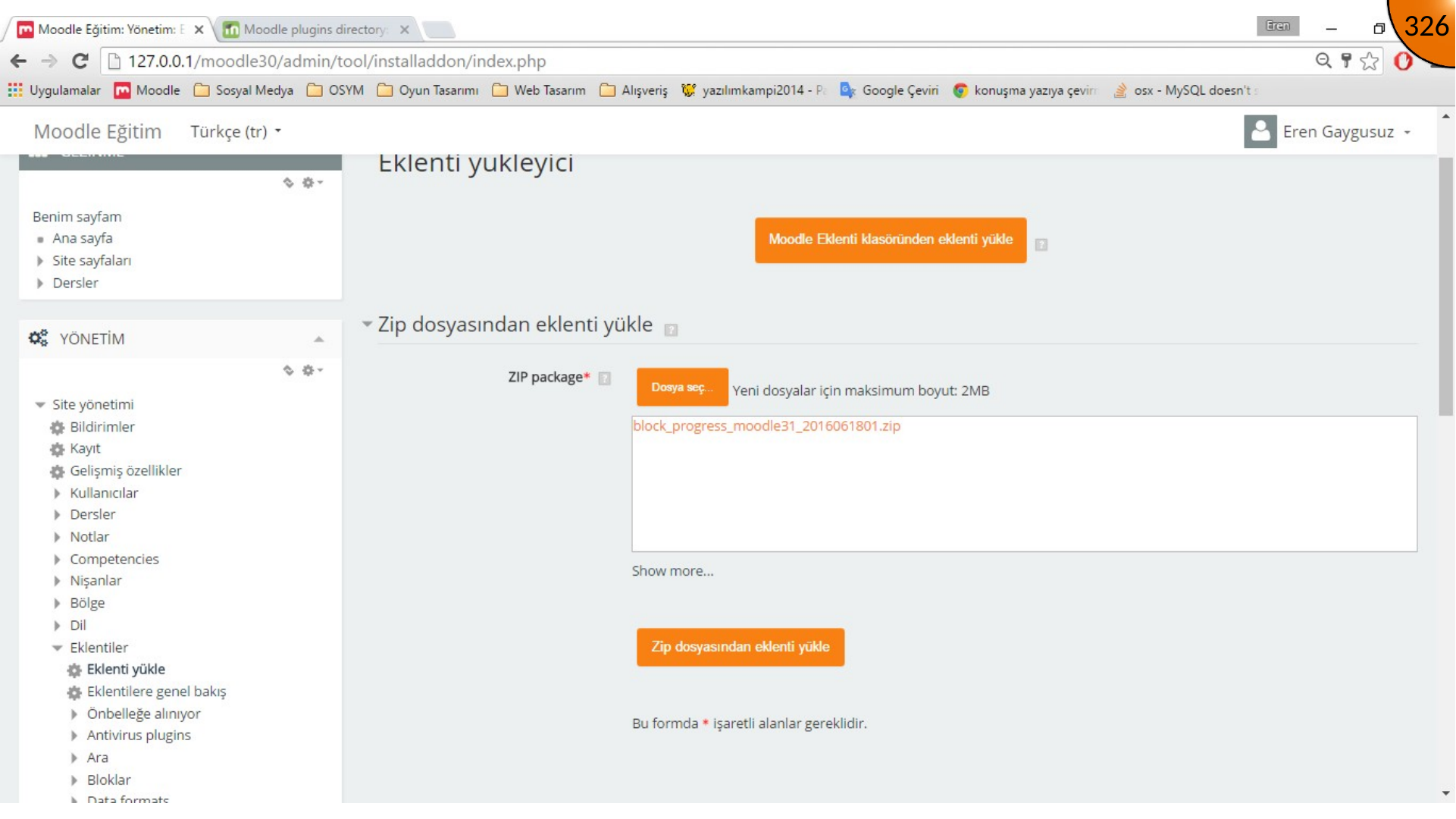Open Gelişmiş özellikler settings
The image size is (1456, 819).
click(x=126, y=471)
